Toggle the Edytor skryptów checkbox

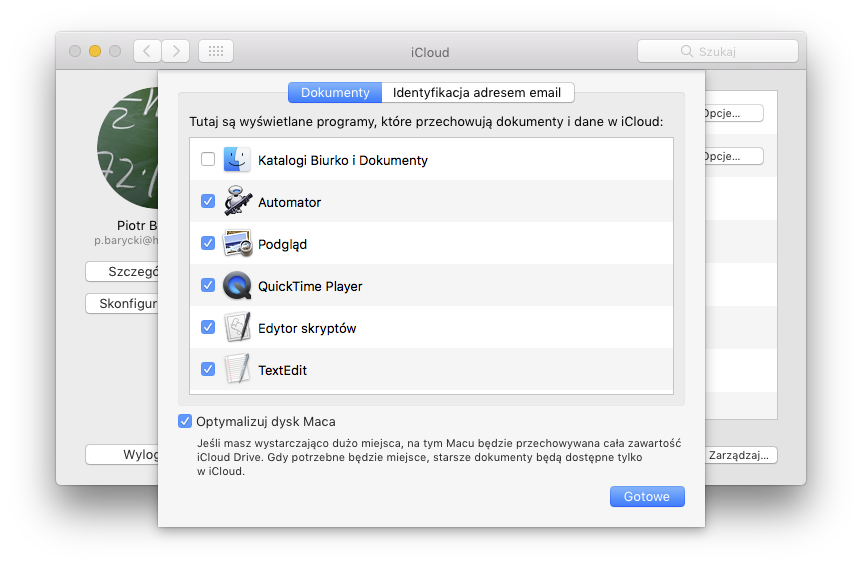(208, 327)
